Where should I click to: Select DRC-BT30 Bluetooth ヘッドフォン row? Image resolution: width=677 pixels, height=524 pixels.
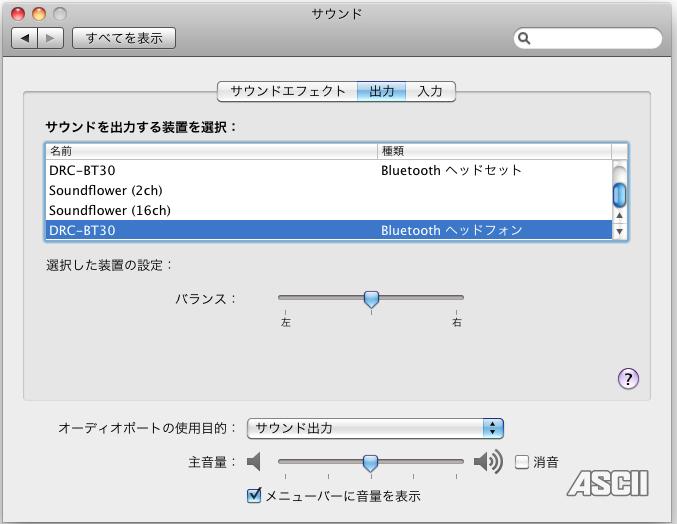click(x=329, y=230)
